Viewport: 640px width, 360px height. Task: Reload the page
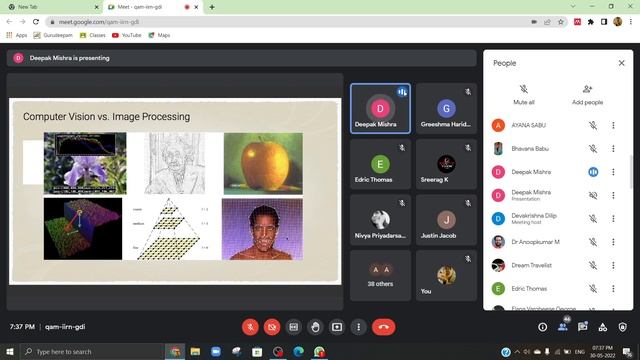(36, 22)
